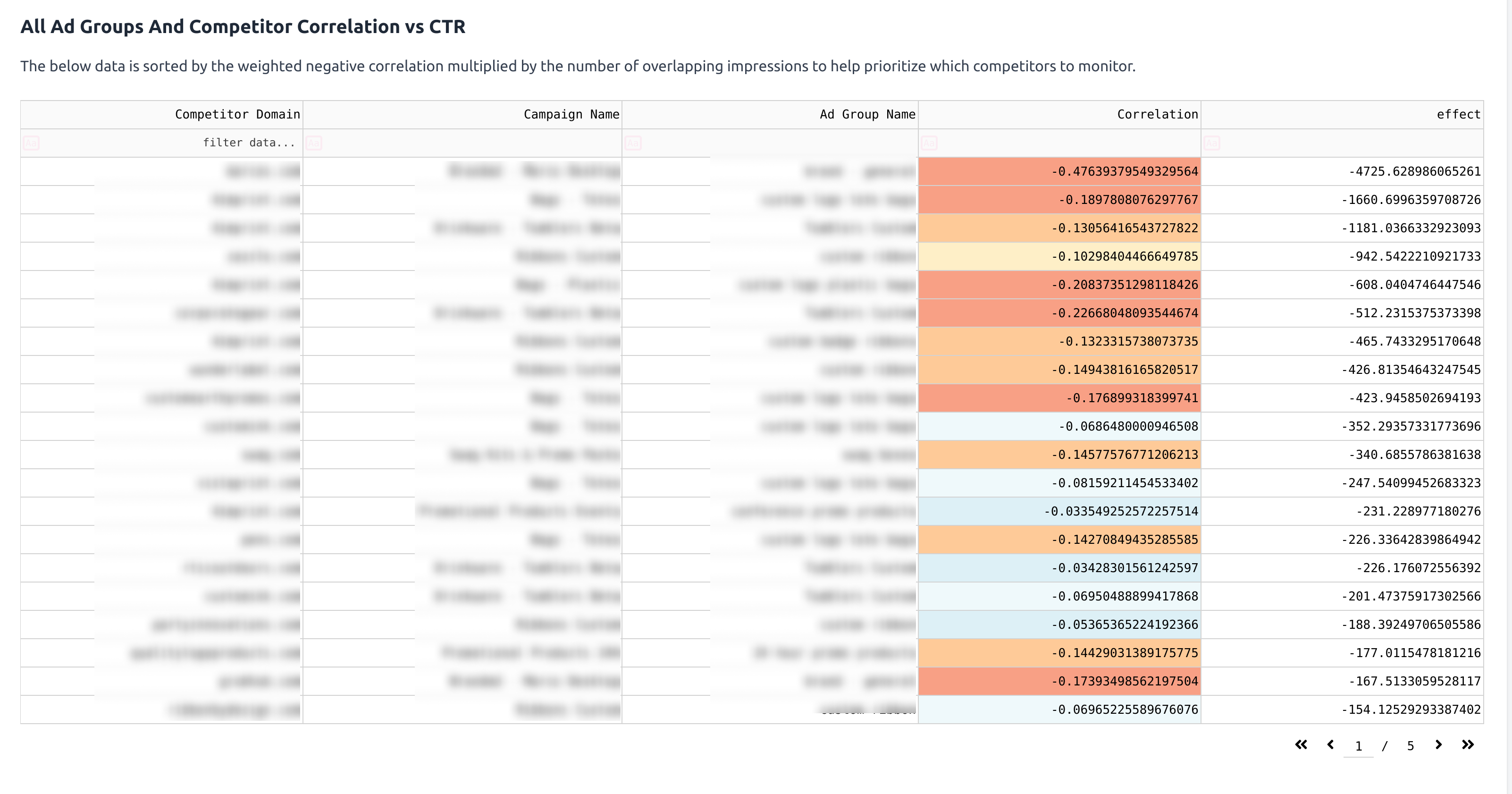Jump to the last page
Image resolution: width=1512 pixels, height=794 pixels.
pos(1467,744)
